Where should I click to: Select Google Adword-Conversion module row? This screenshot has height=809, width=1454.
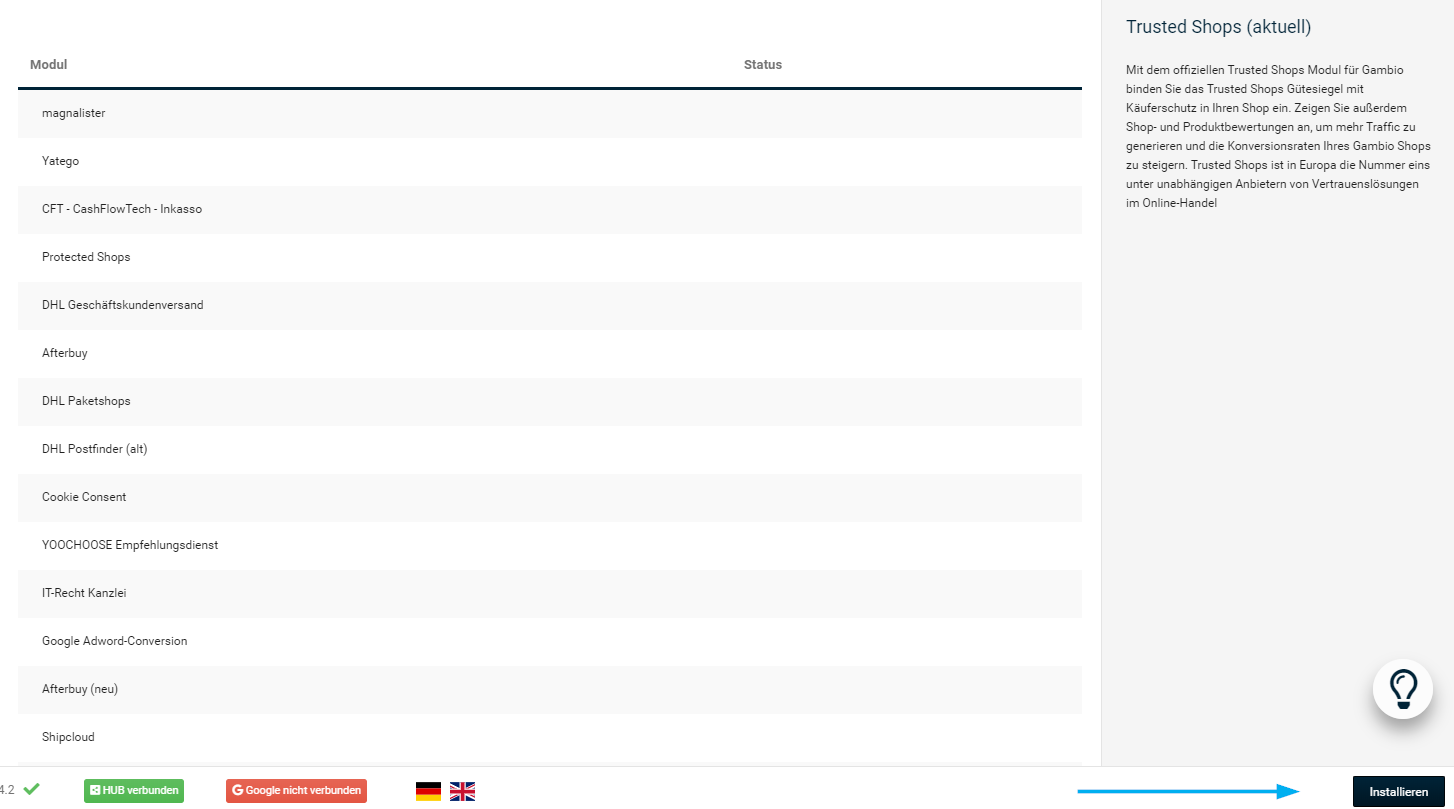point(550,642)
